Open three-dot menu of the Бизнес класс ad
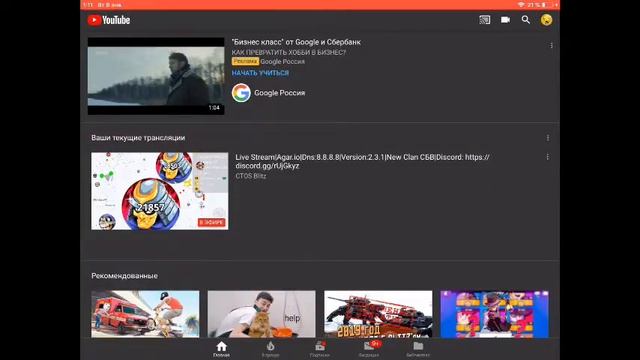Viewport: 640px width, 360px height. point(551,45)
